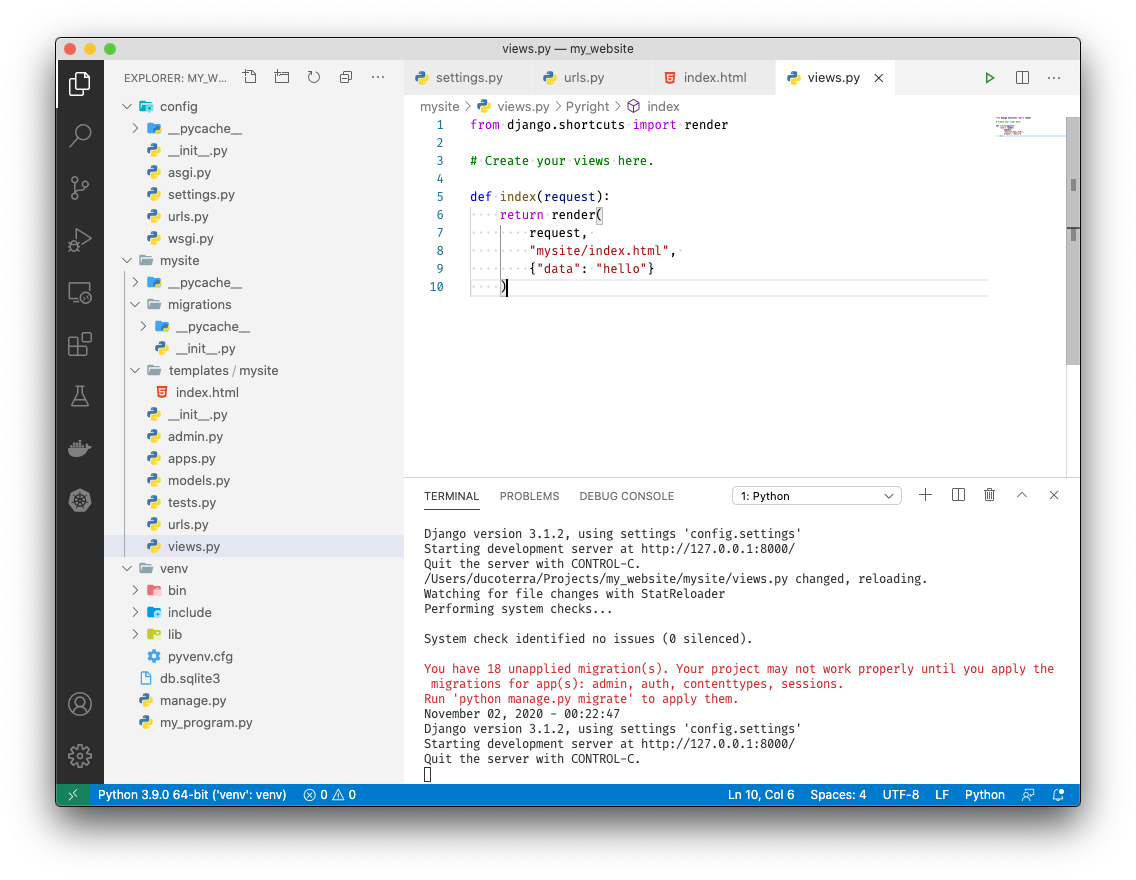The height and width of the screenshot is (880, 1136).
Task: Open the Manage gear menu
Action: pyautogui.click(x=80, y=756)
